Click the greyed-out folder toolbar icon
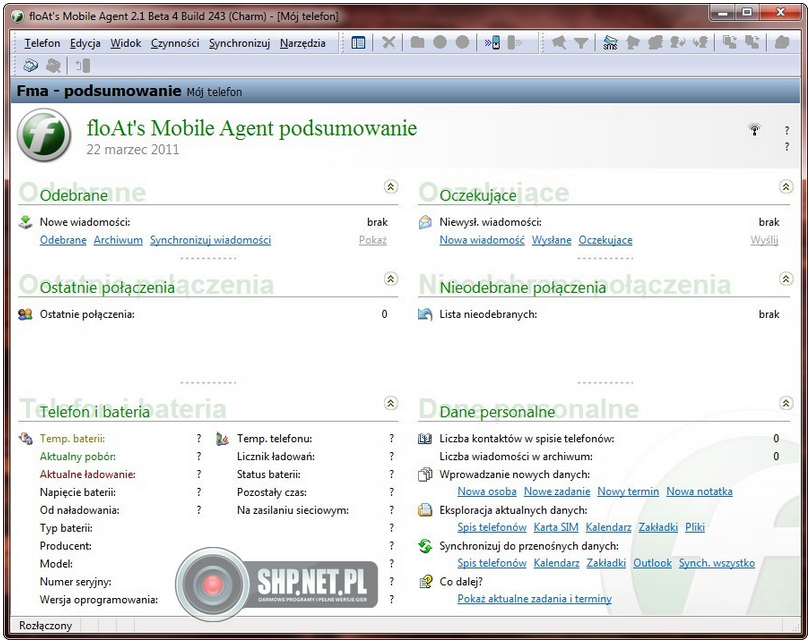This screenshot has height=642, width=809. [417, 43]
